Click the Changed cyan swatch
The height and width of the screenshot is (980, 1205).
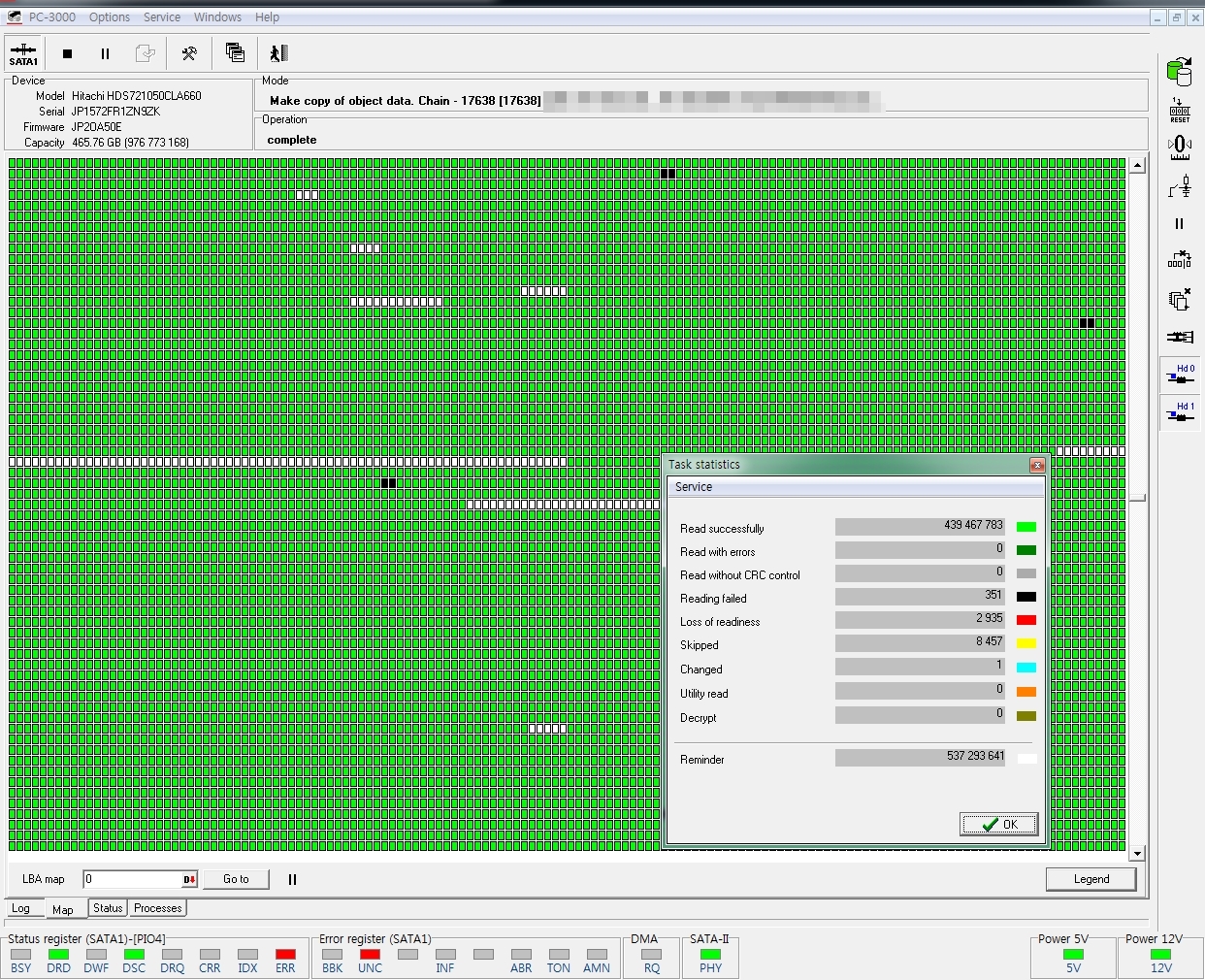(1026, 668)
